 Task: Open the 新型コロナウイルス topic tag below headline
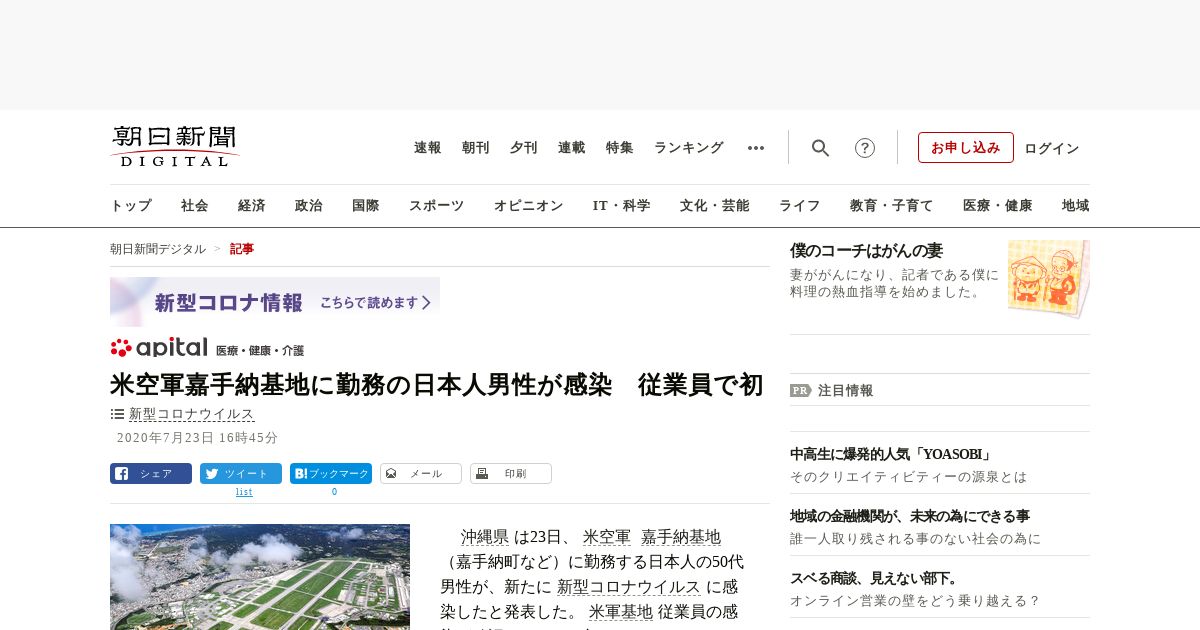(x=192, y=414)
